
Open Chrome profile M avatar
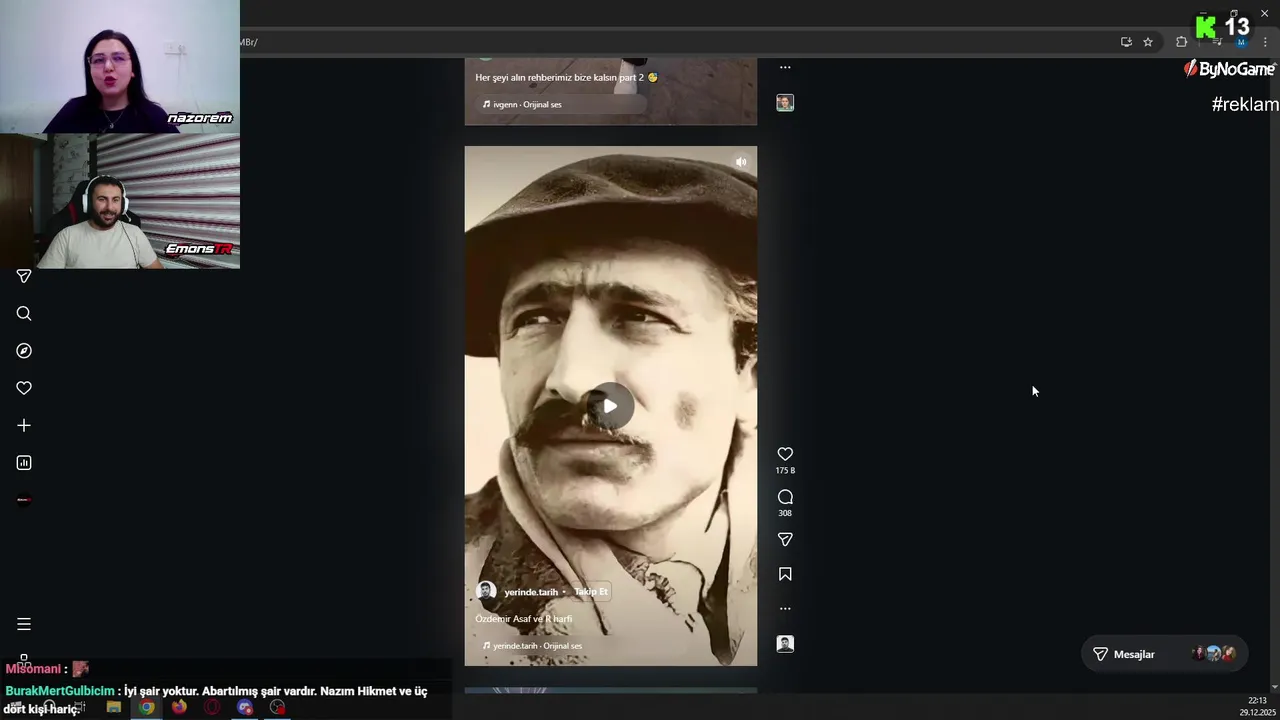(1241, 42)
